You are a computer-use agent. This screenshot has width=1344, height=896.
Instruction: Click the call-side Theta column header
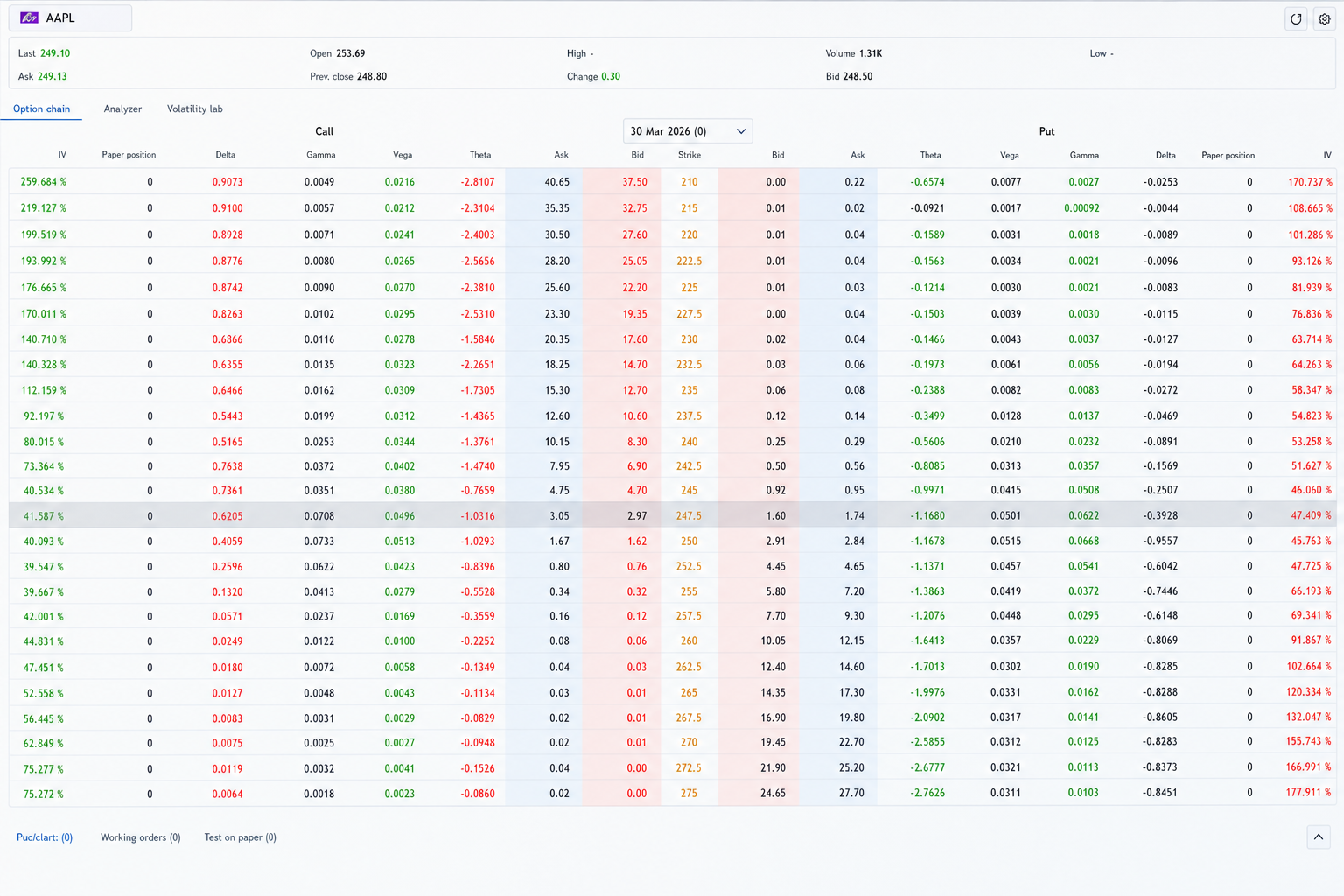tap(480, 155)
